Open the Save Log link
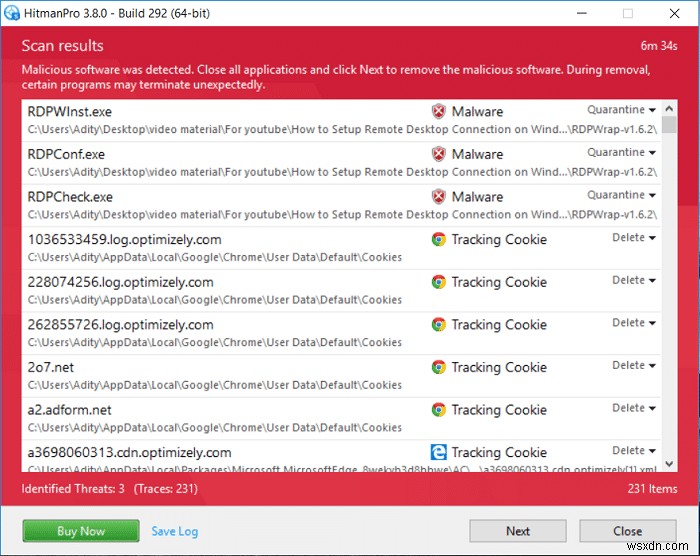700x556 pixels. pyautogui.click(x=175, y=531)
